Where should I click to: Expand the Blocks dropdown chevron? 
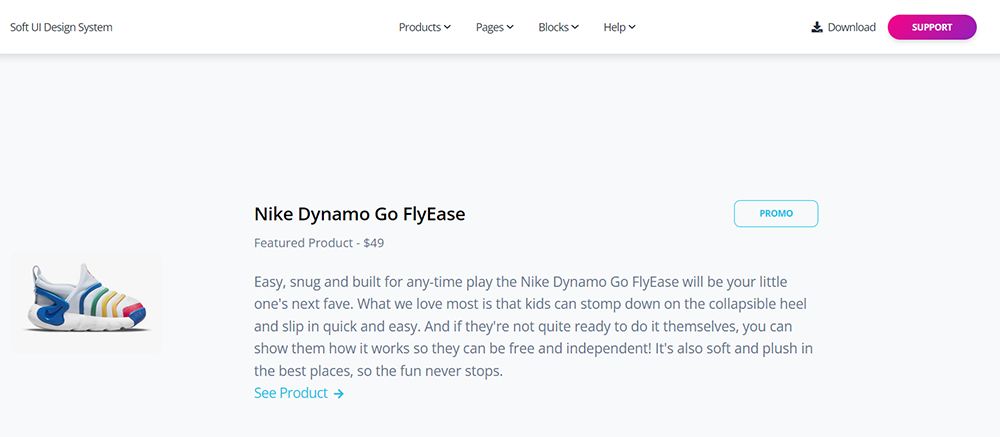point(575,27)
